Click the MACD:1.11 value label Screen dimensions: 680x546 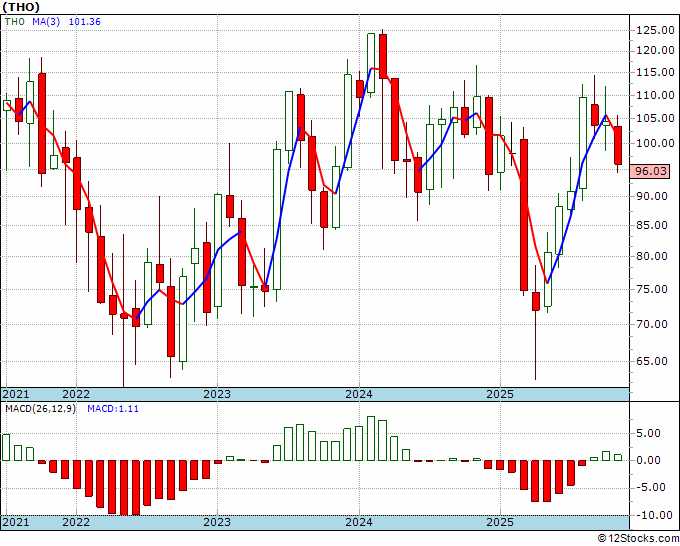[x=113, y=409]
